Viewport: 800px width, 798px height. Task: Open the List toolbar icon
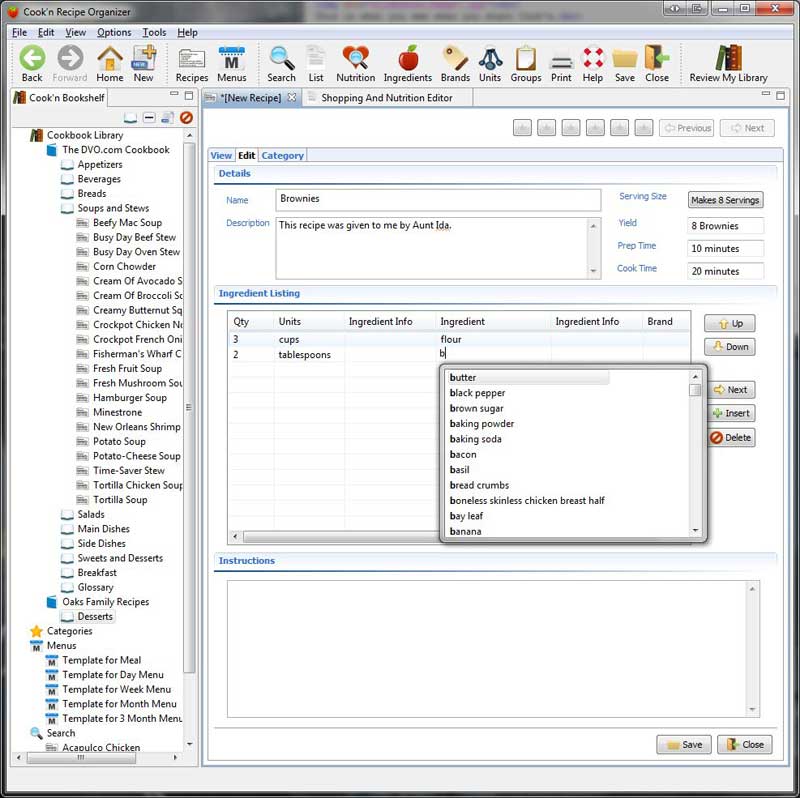(316, 64)
